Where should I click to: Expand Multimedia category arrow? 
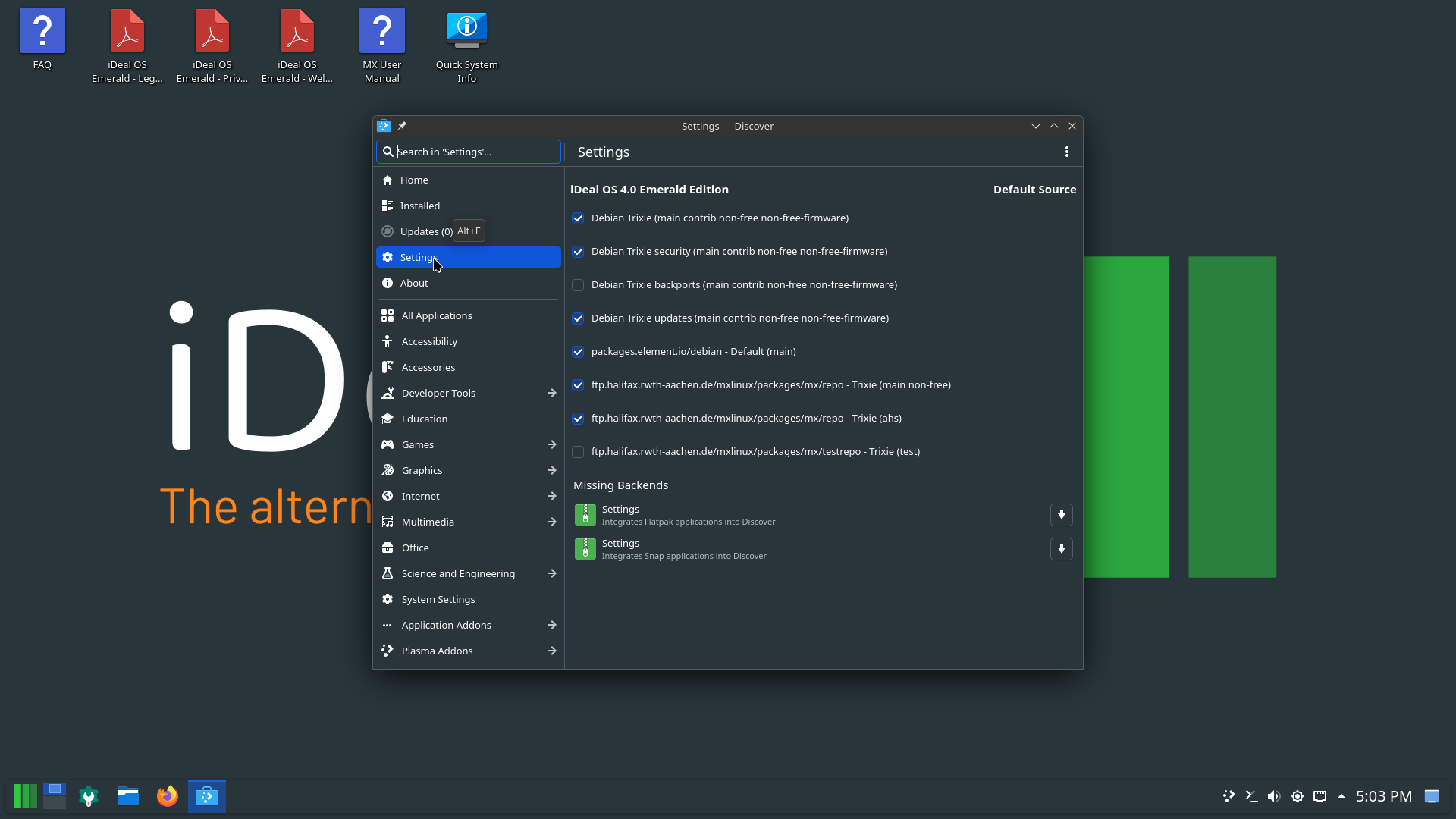pos(551,522)
